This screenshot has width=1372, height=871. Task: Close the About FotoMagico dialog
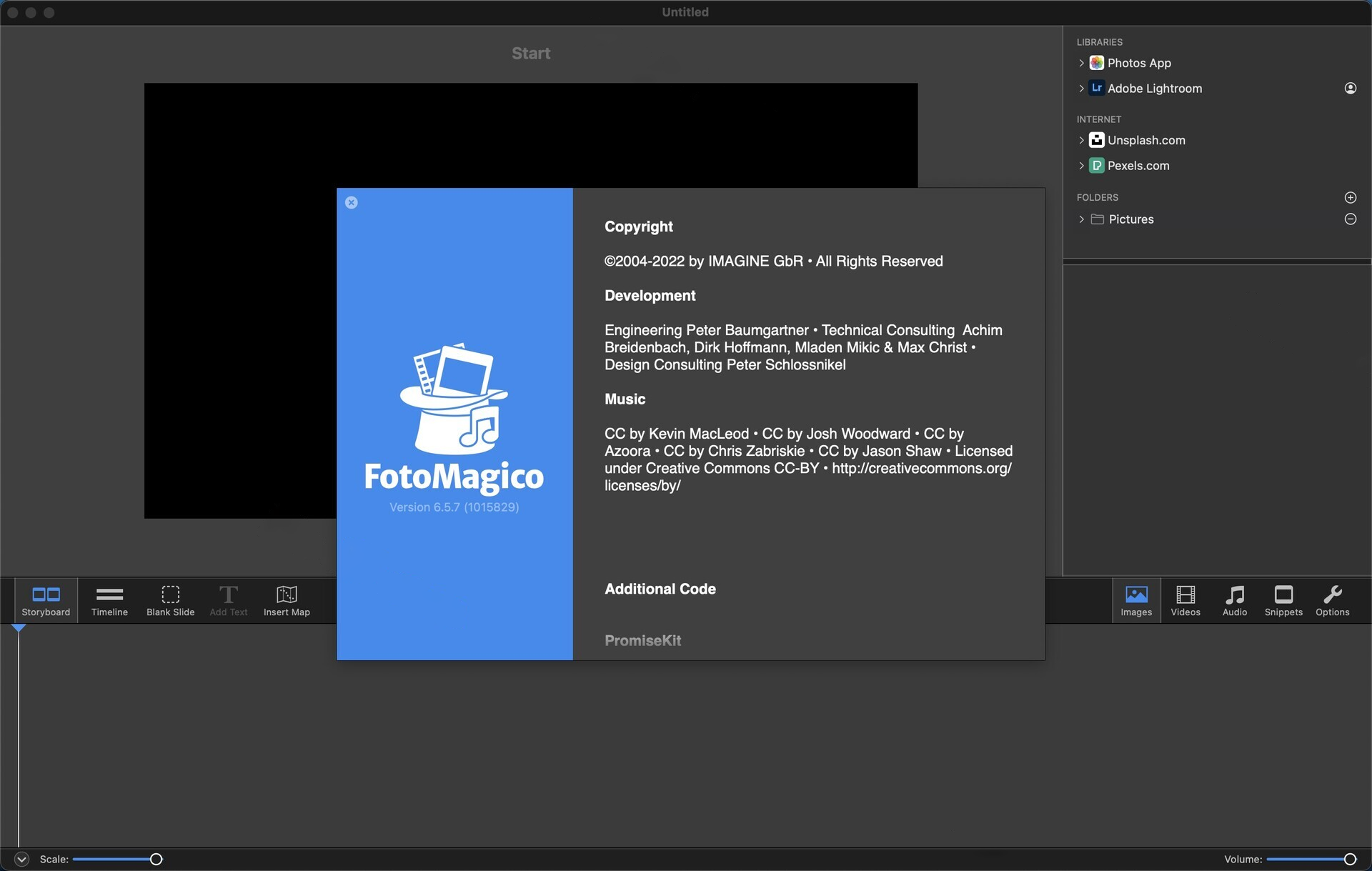tap(352, 203)
